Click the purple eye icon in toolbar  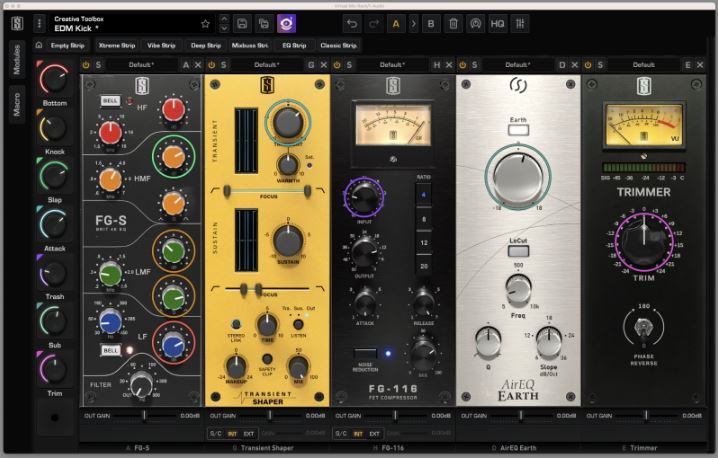287,23
